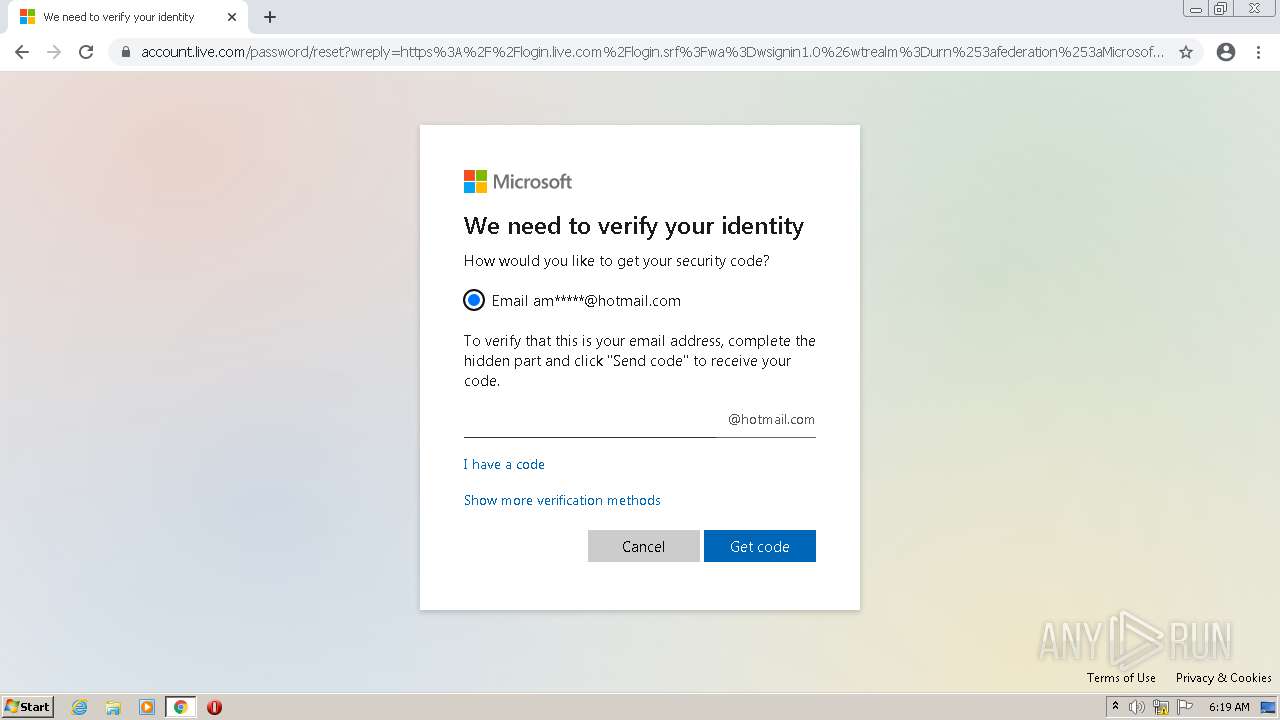Image resolution: width=1280 pixels, height=720 pixels.
Task: Open Privacy & Cookies link
Action: click(1223, 678)
